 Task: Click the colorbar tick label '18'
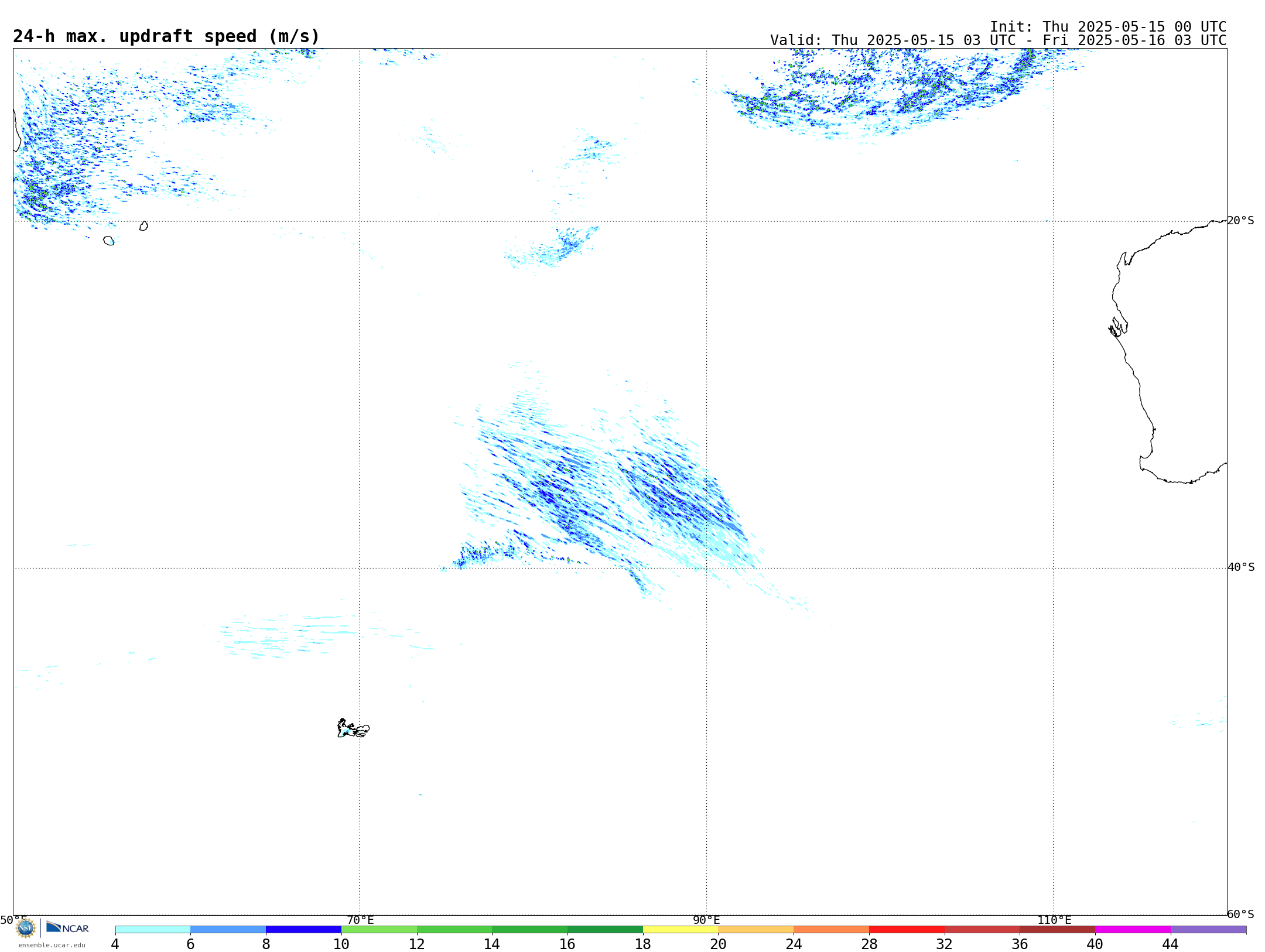[643, 944]
